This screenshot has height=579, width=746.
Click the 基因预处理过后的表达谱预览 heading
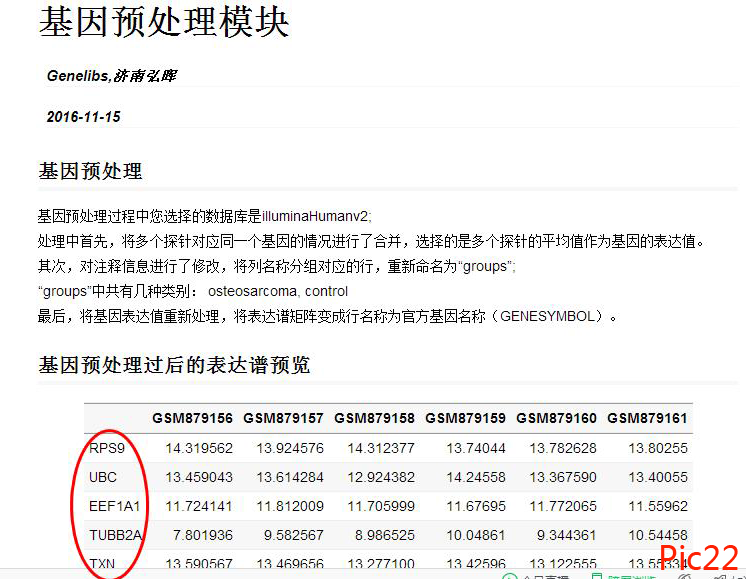coord(174,365)
